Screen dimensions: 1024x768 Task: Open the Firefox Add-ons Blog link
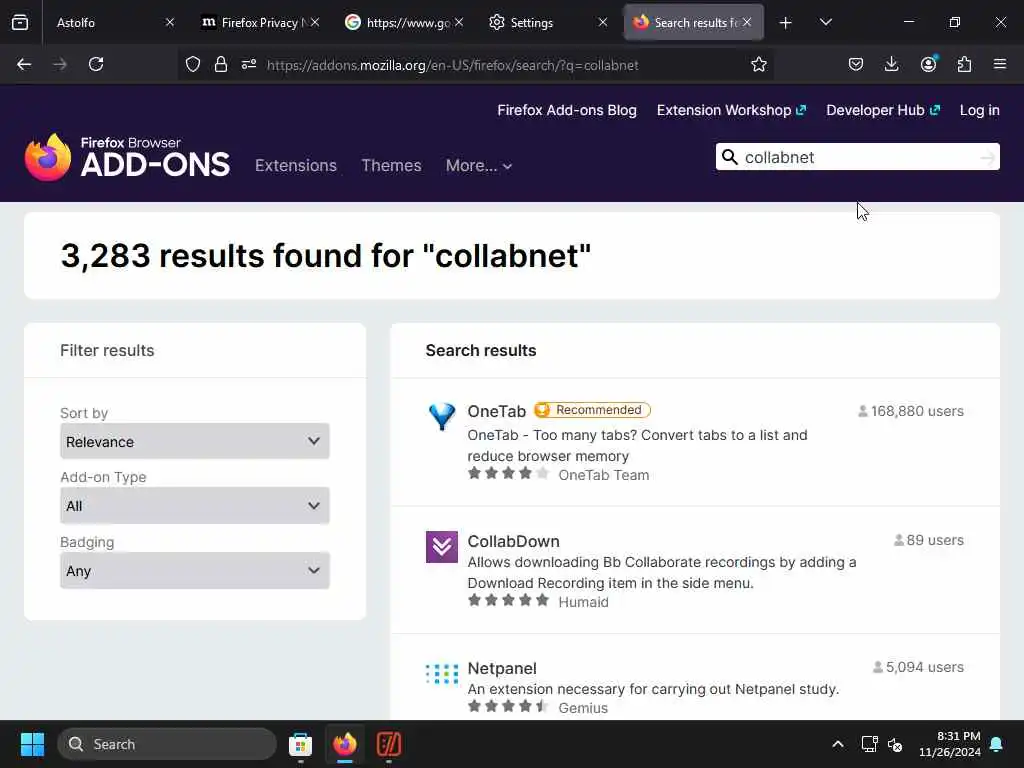click(x=567, y=110)
